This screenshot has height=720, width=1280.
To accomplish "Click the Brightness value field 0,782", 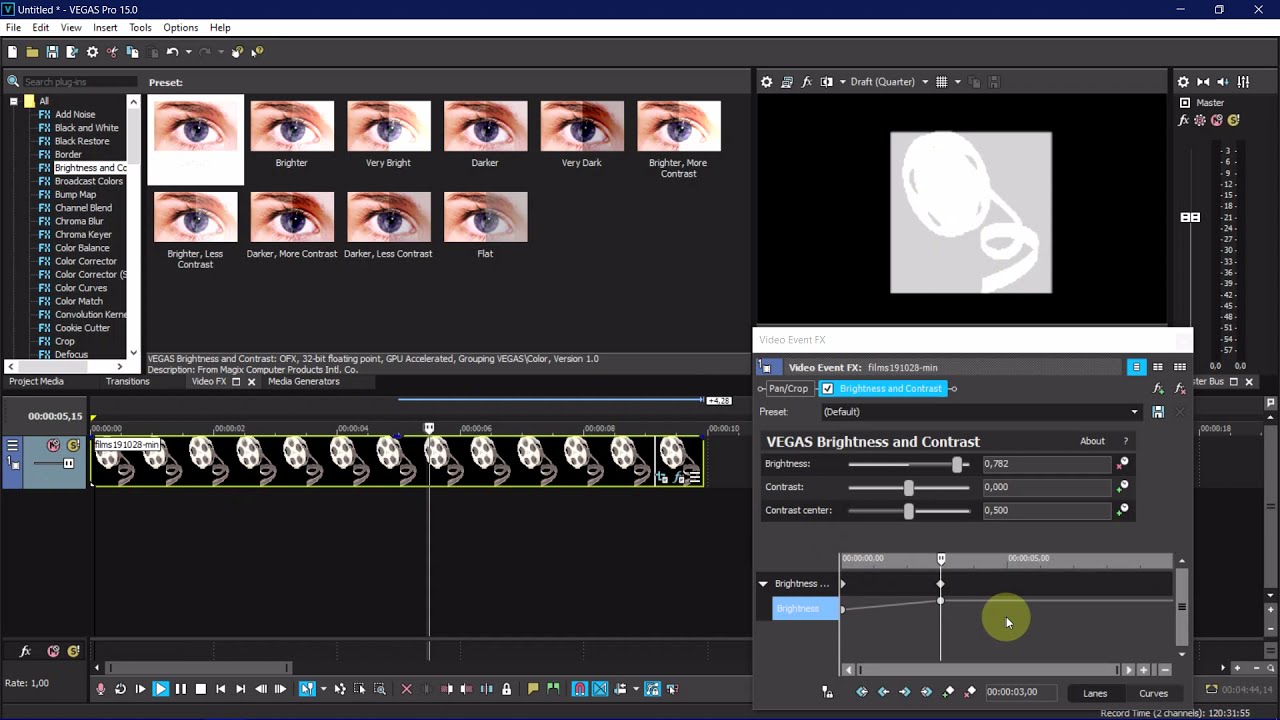I will (1046, 464).
